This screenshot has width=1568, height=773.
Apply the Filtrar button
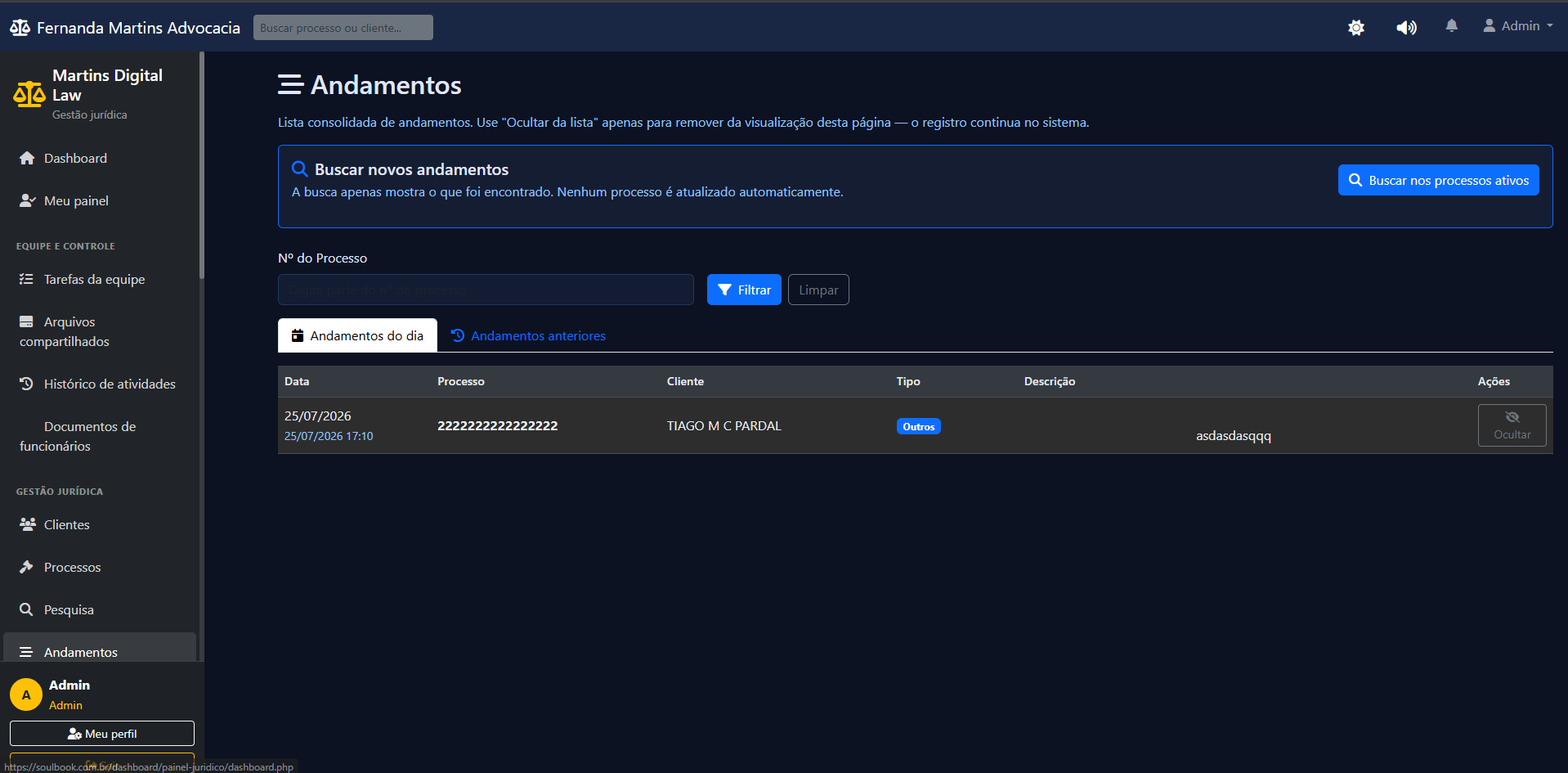coord(744,290)
